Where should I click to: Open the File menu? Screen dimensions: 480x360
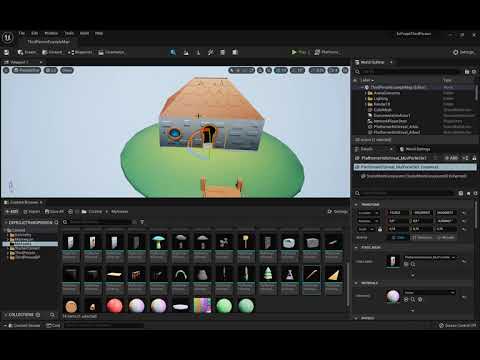point(22,33)
